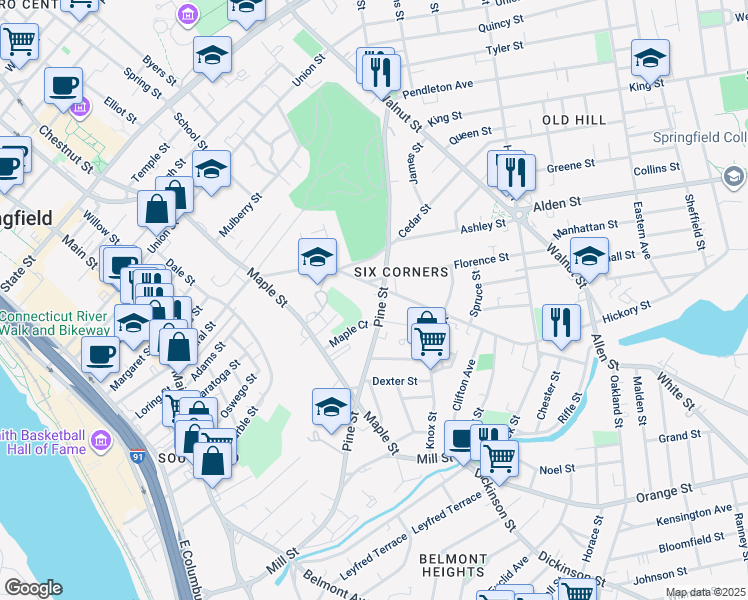Open the coffee cup marker near Margaret St
The height and width of the screenshot is (600, 748).
(99, 353)
